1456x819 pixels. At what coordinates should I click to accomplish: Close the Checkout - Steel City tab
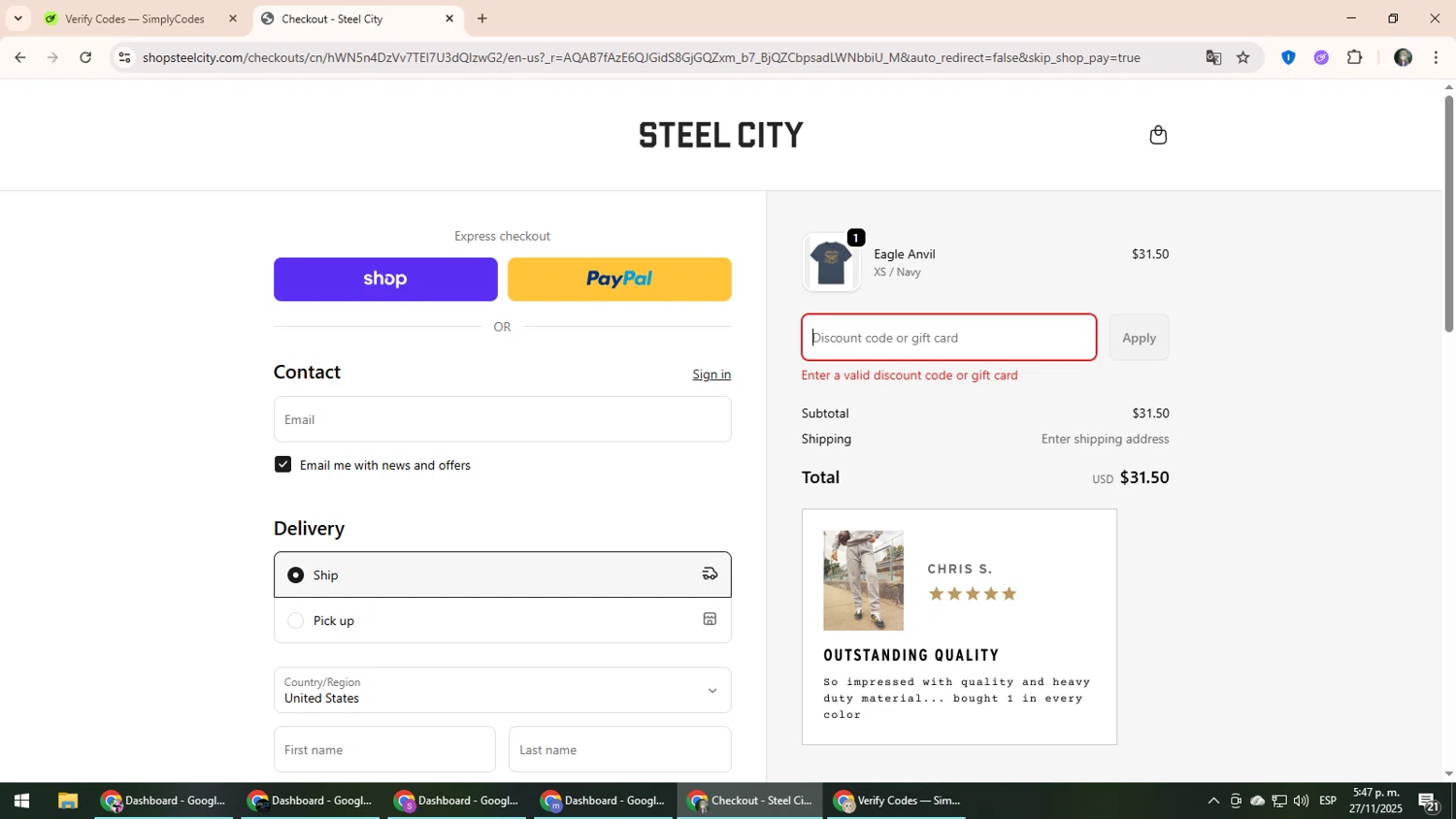pos(449,18)
